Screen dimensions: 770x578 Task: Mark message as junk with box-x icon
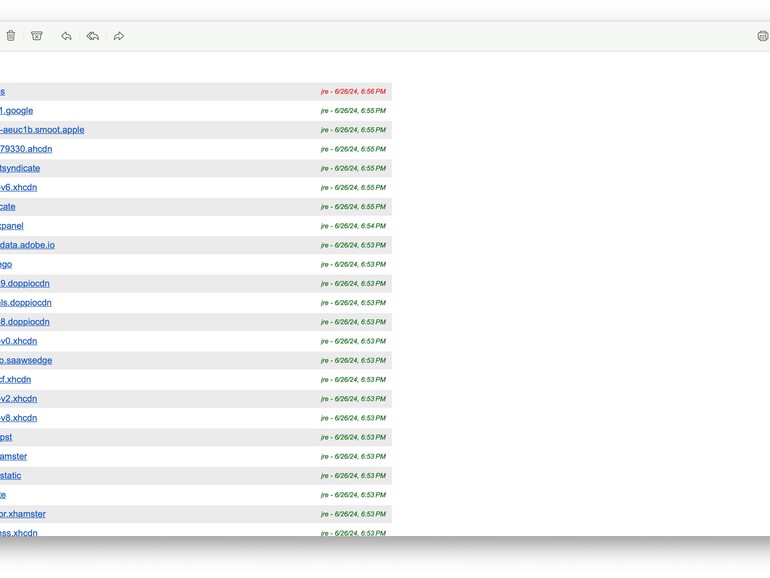tap(36, 36)
